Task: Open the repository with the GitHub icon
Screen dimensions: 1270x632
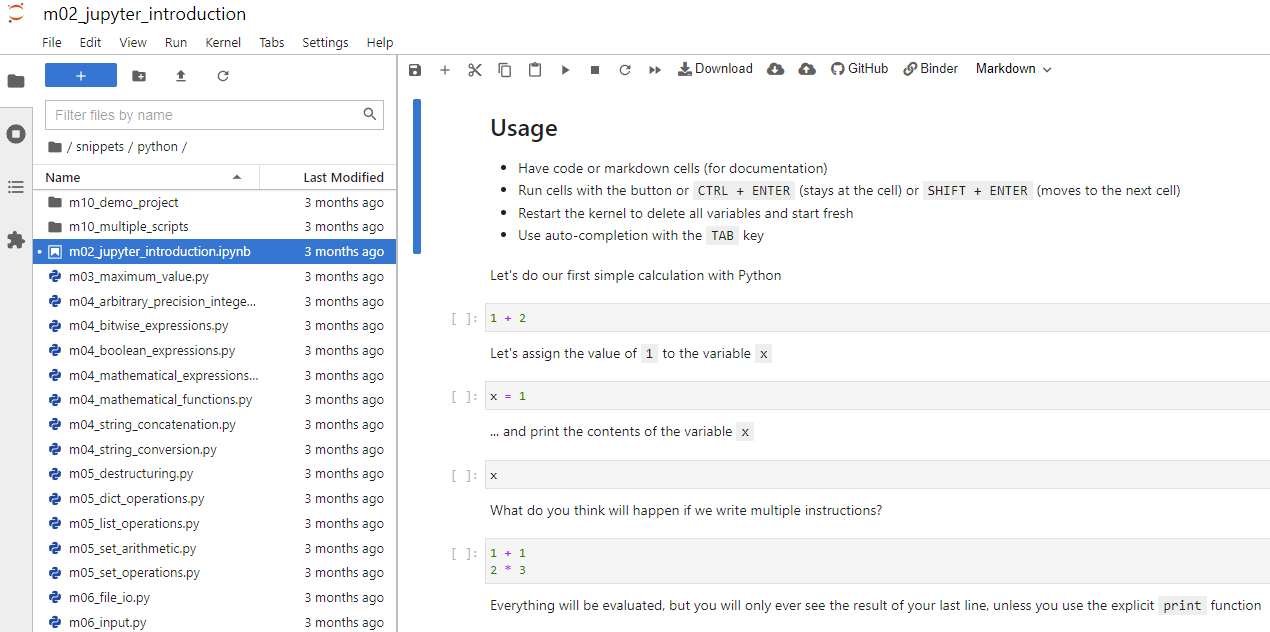Action: [858, 68]
